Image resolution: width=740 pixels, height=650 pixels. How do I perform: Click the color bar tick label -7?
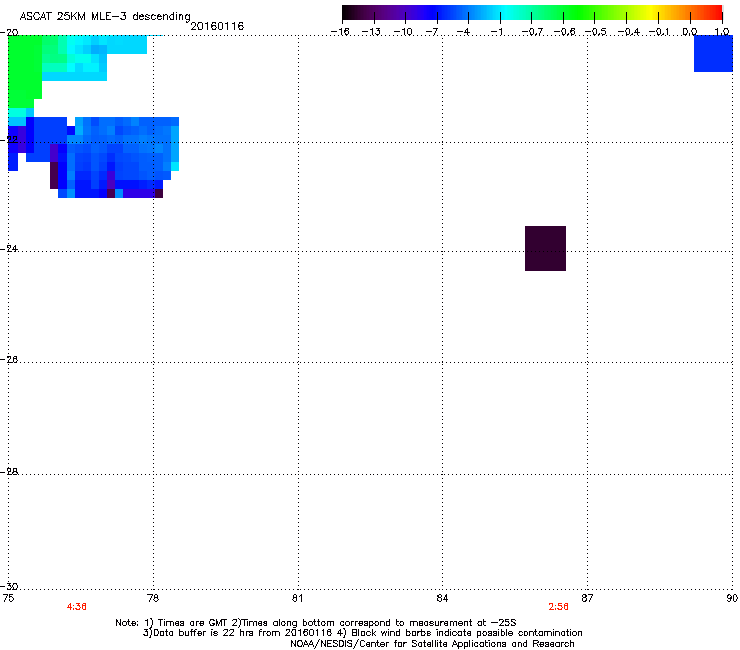click(x=432, y=32)
